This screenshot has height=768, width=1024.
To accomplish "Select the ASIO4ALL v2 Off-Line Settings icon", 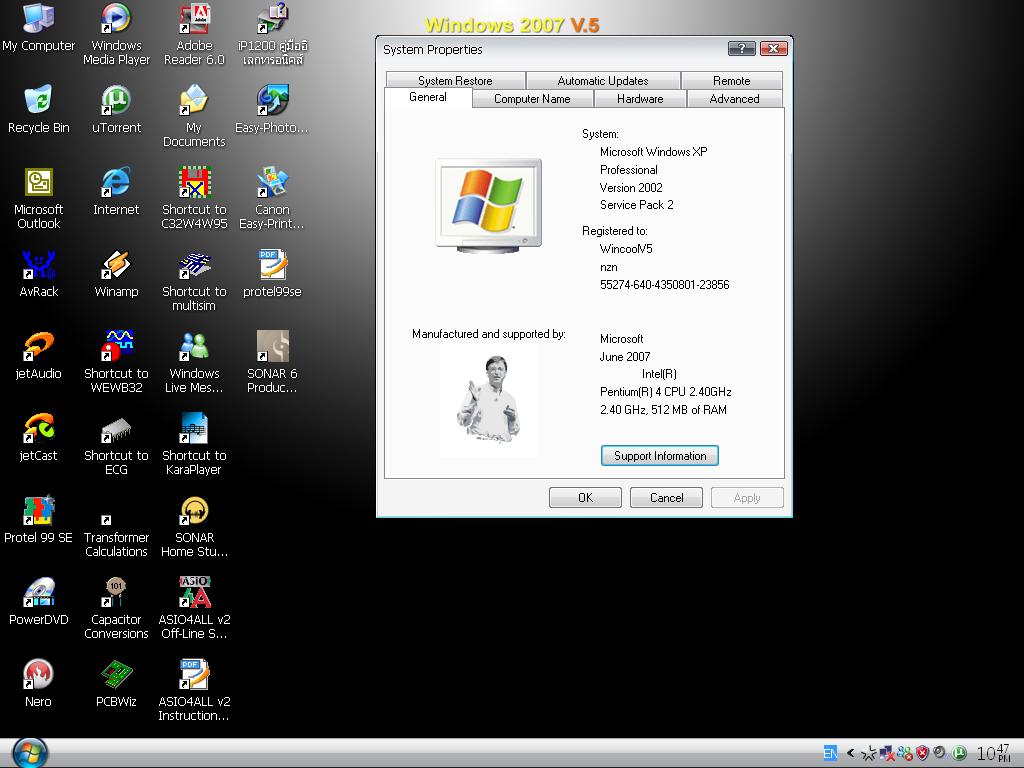I will 194,609.
